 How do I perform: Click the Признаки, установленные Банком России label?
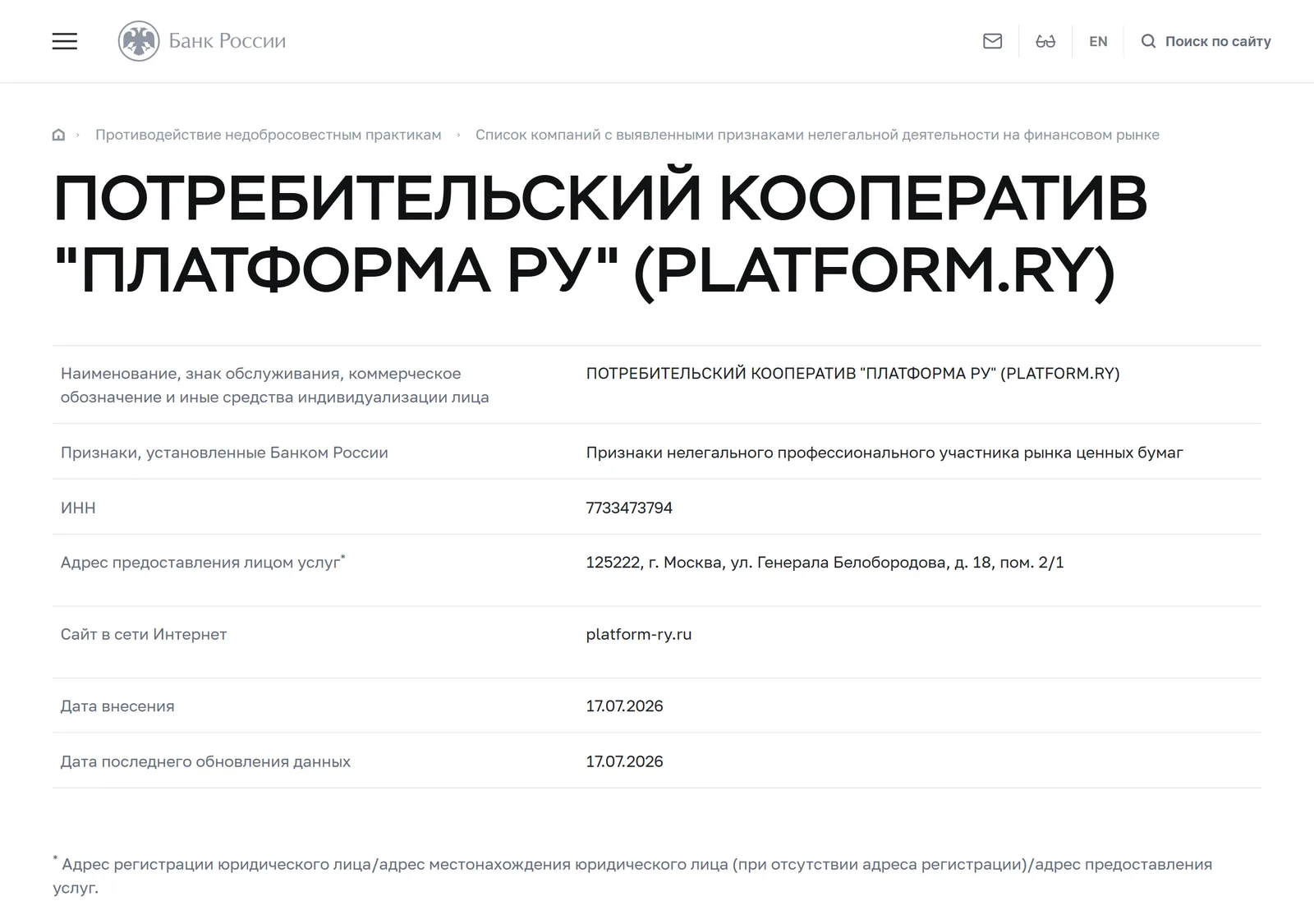[224, 453]
